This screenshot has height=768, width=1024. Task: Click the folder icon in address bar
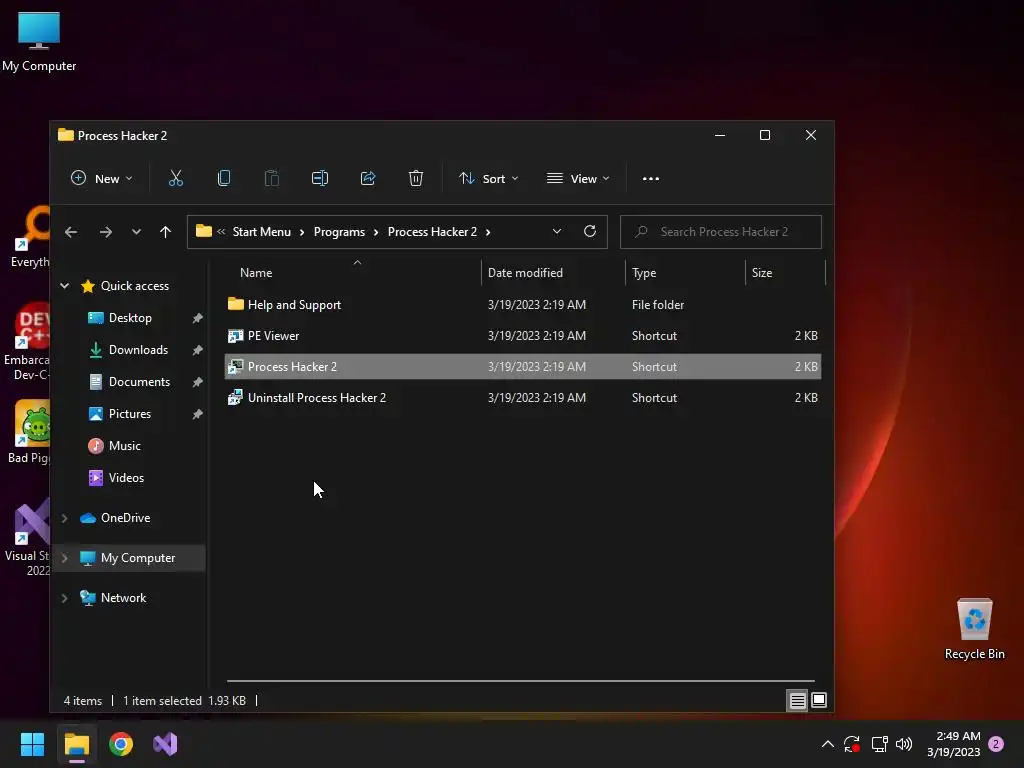[204, 231]
